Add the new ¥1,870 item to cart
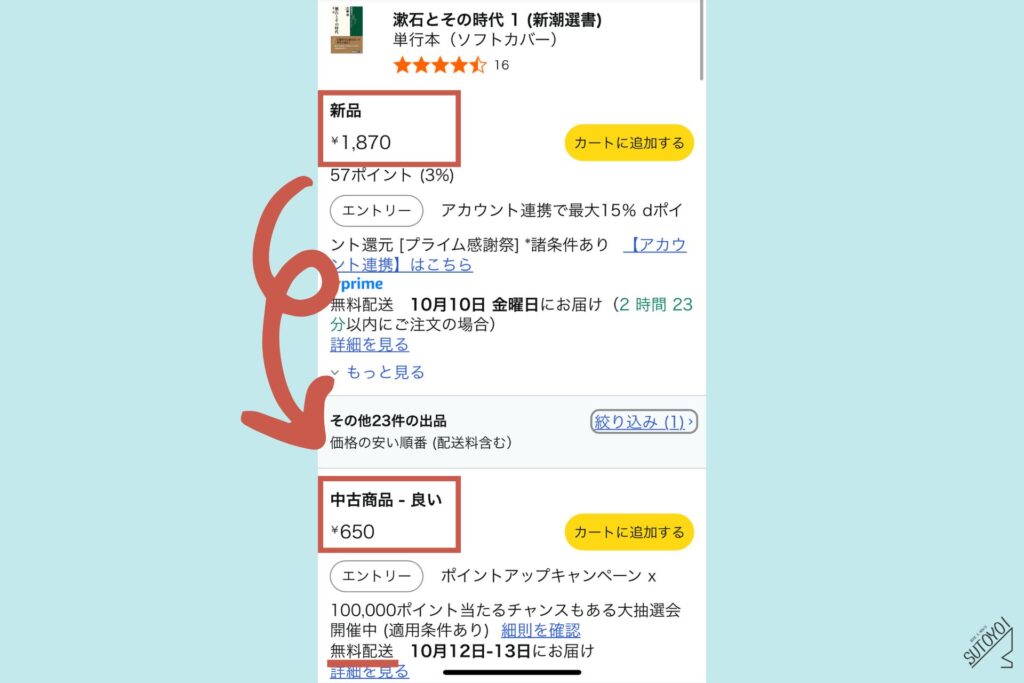This screenshot has width=1024, height=683. (629, 142)
